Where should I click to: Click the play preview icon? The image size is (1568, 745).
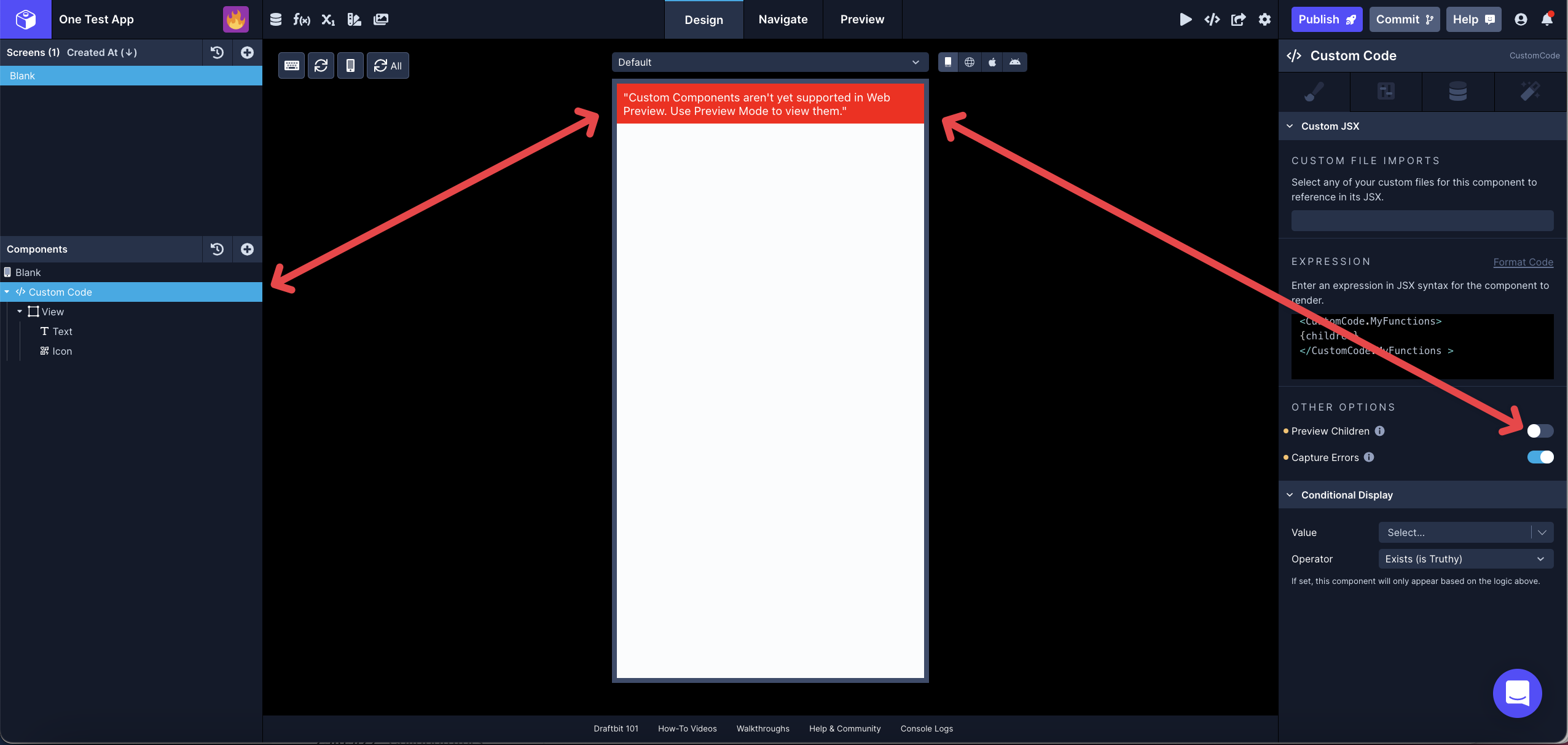point(1186,20)
